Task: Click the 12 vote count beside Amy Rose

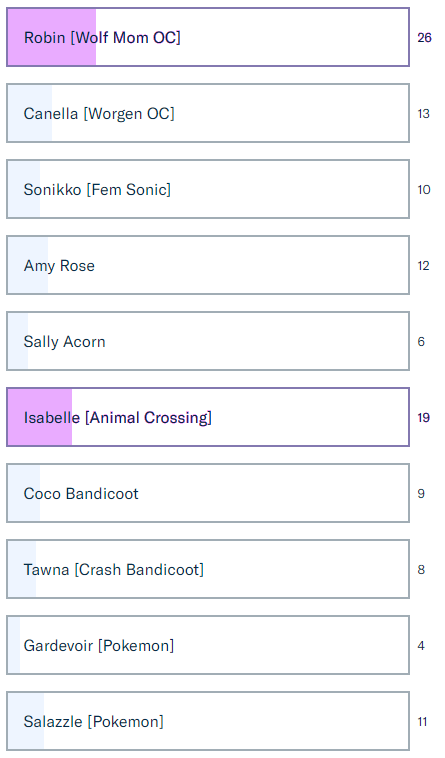Action: tap(423, 265)
